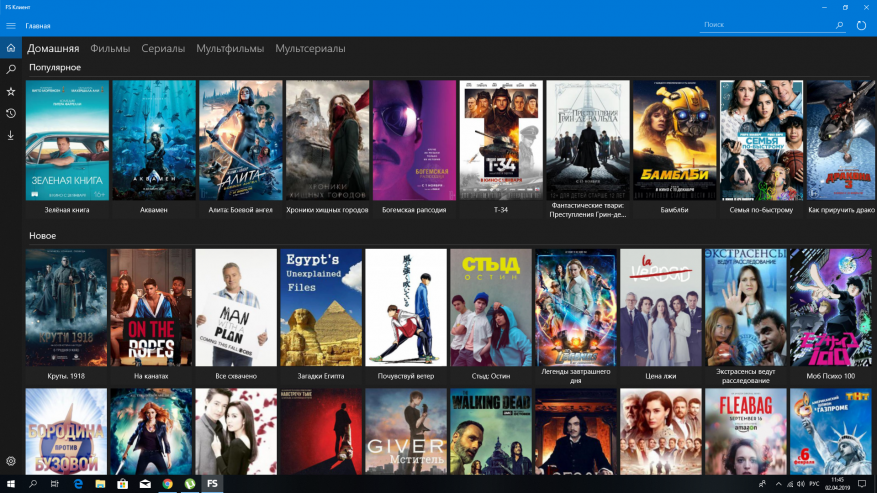
Task: Open system volume icon in tray
Action: (801, 484)
